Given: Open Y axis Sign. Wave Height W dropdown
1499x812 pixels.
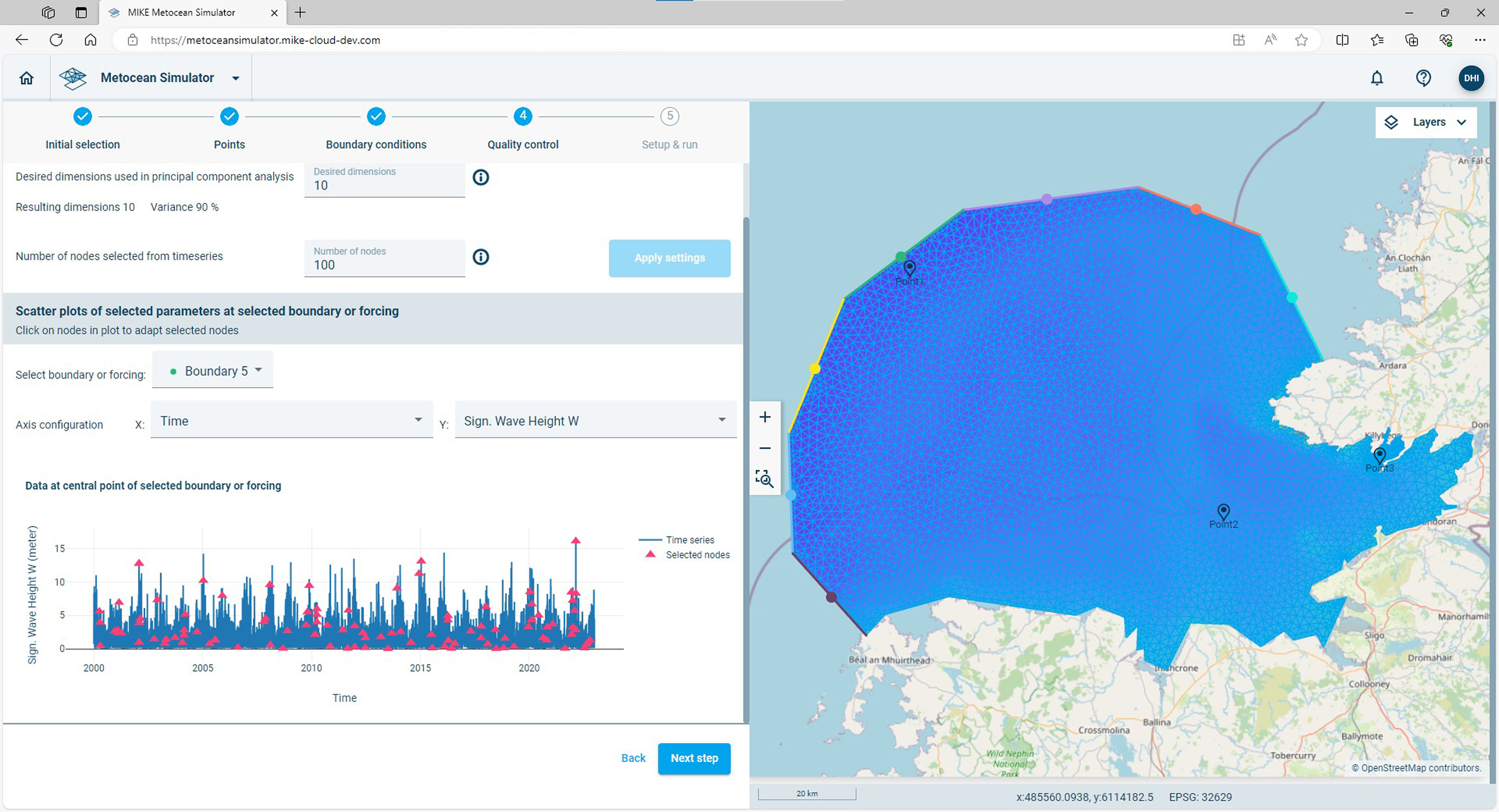Looking at the screenshot, I should coord(595,420).
